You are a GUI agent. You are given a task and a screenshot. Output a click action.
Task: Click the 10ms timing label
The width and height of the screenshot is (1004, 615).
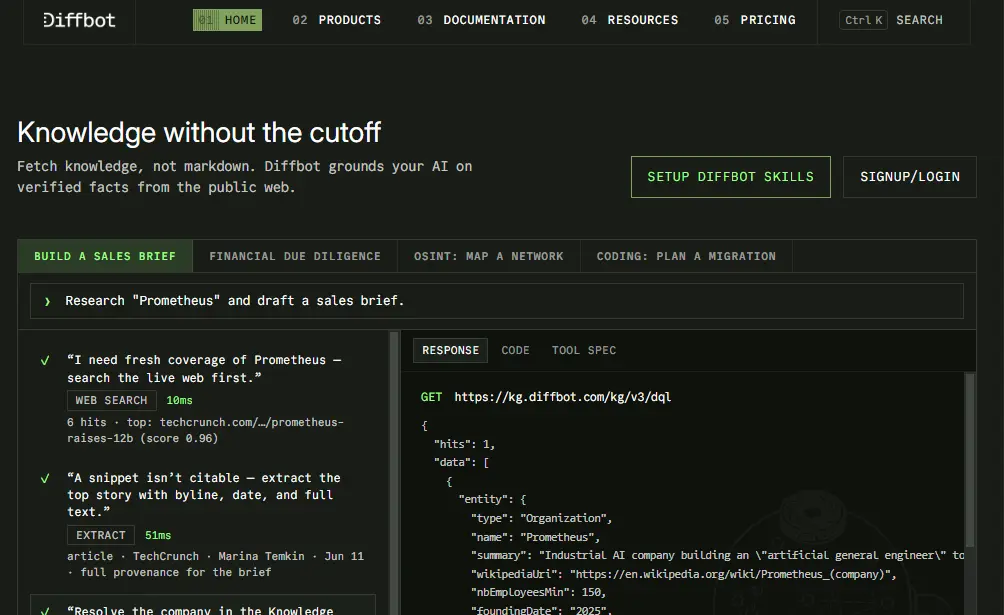[x=179, y=400]
